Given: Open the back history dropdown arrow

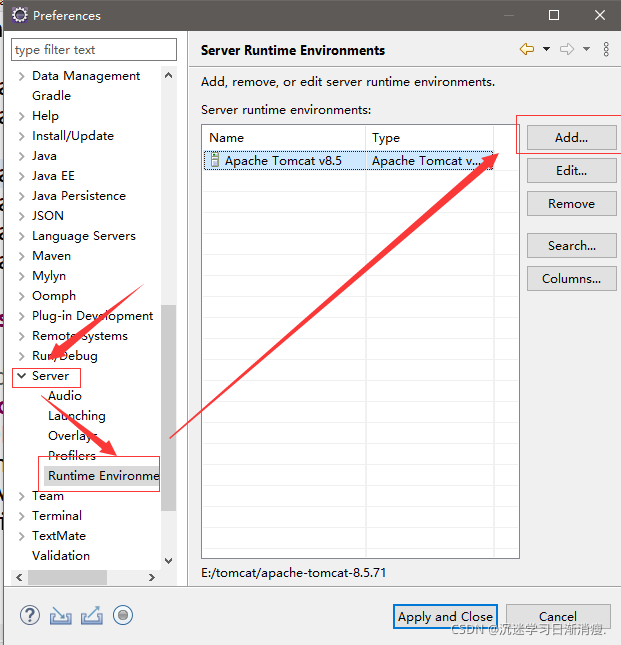Looking at the screenshot, I should [546, 49].
